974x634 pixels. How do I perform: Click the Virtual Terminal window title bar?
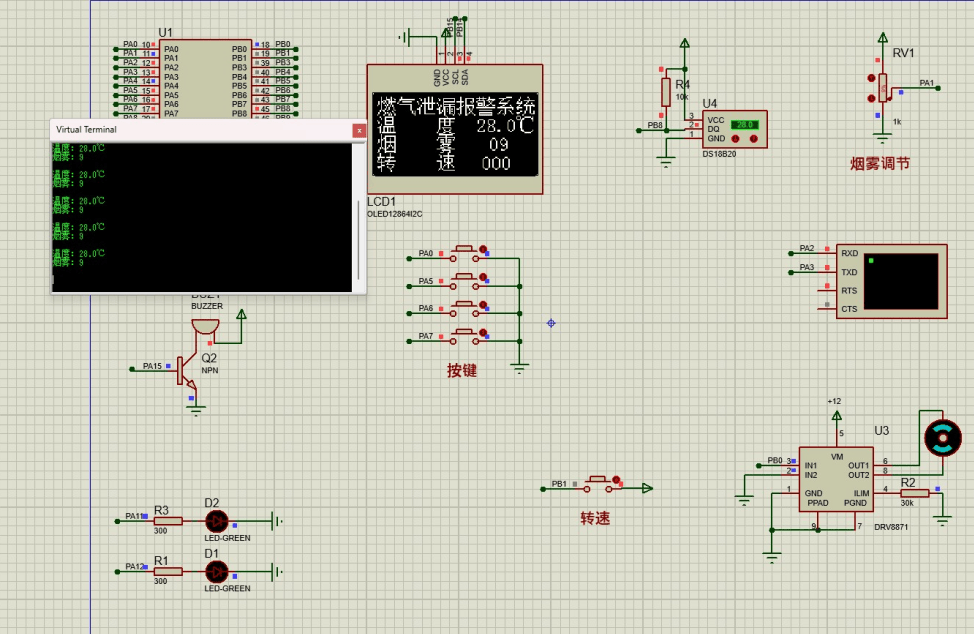[200, 130]
